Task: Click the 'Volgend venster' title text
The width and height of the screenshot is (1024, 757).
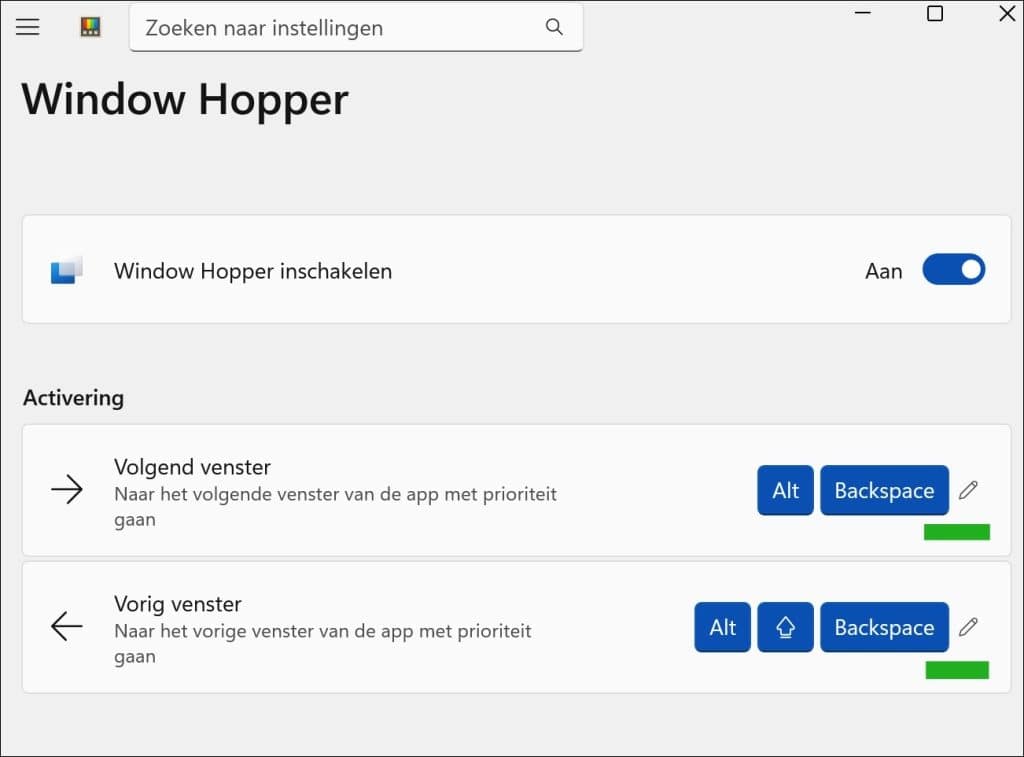Action: [192, 467]
